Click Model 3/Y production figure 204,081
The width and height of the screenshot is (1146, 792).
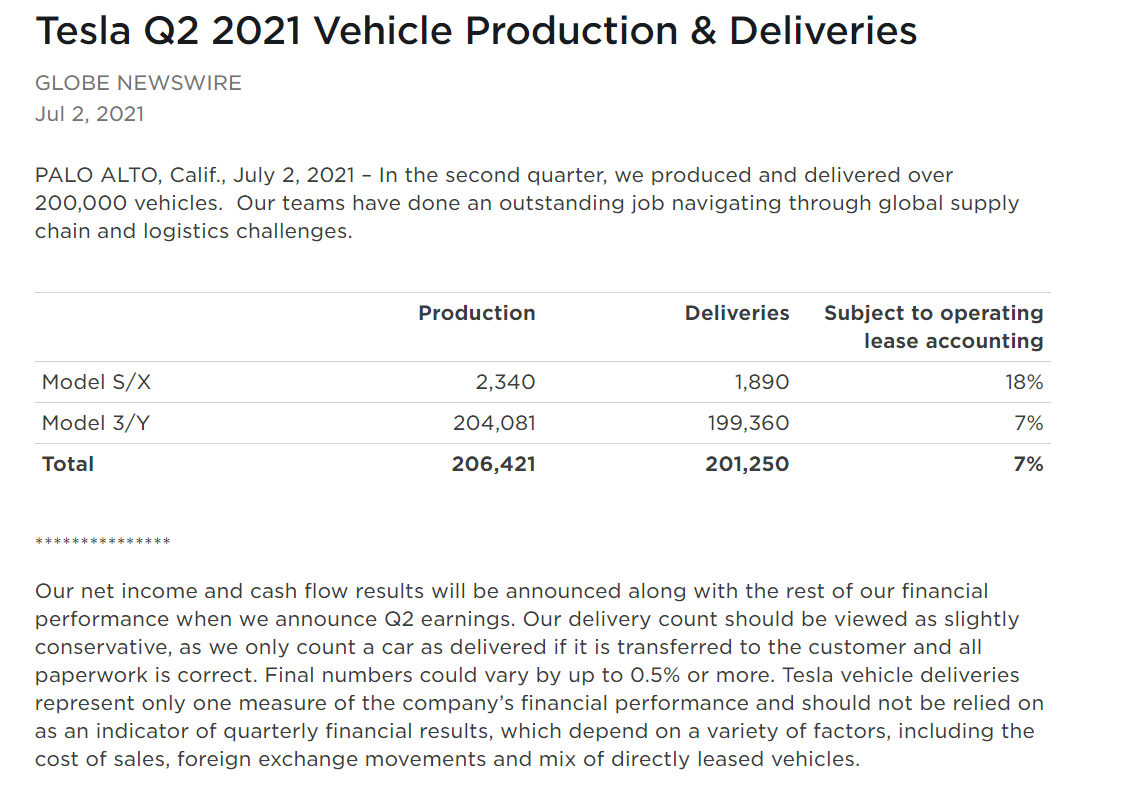click(x=494, y=423)
